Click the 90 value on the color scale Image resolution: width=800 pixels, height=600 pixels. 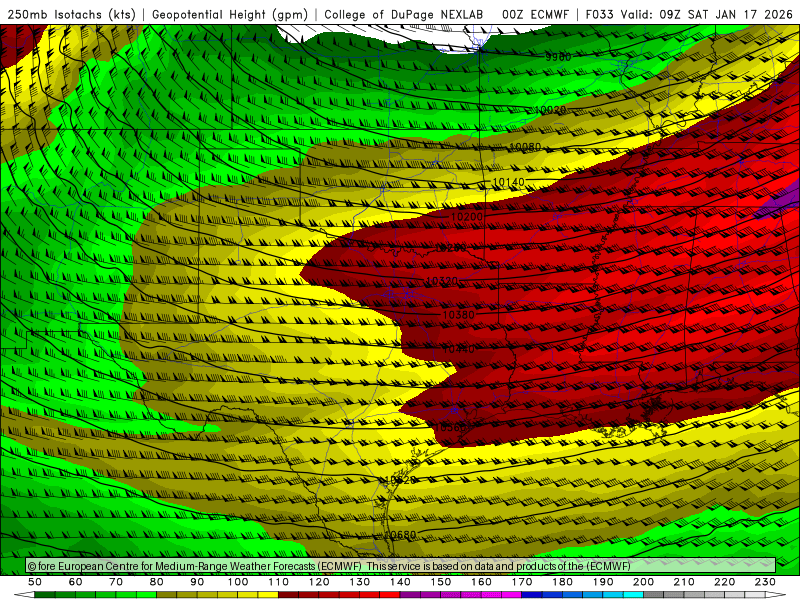click(x=197, y=582)
